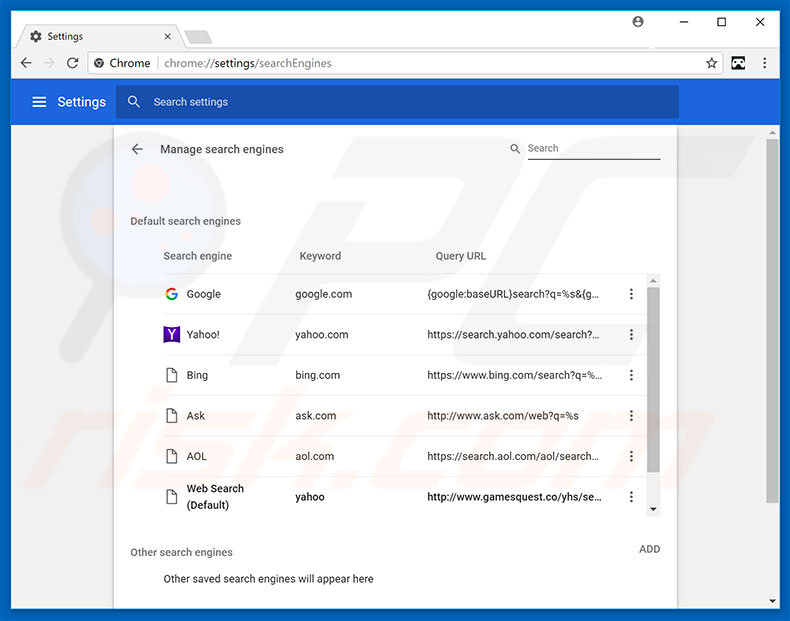Click the search.aol.com query URL
This screenshot has width=790, height=621.
pyautogui.click(x=513, y=456)
